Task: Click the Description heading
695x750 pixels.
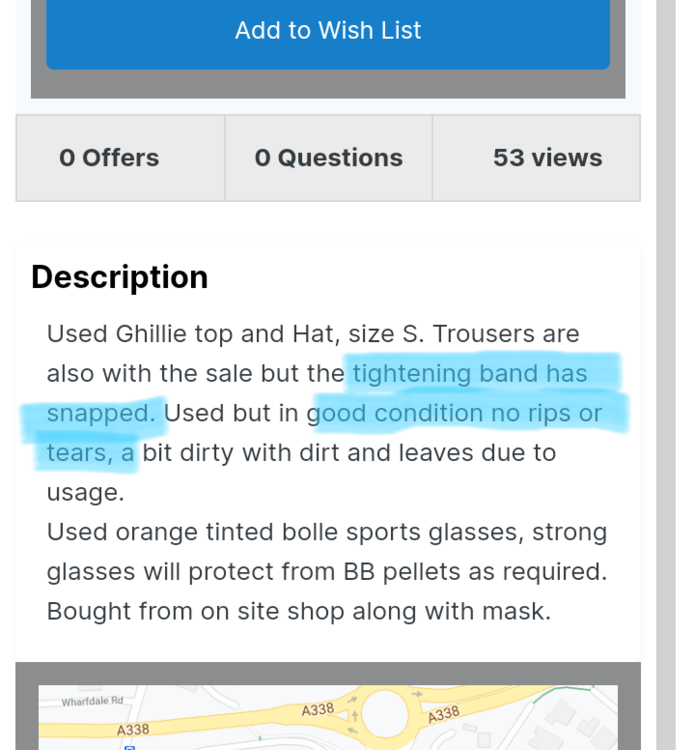Action: pyautogui.click(x=120, y=277)
